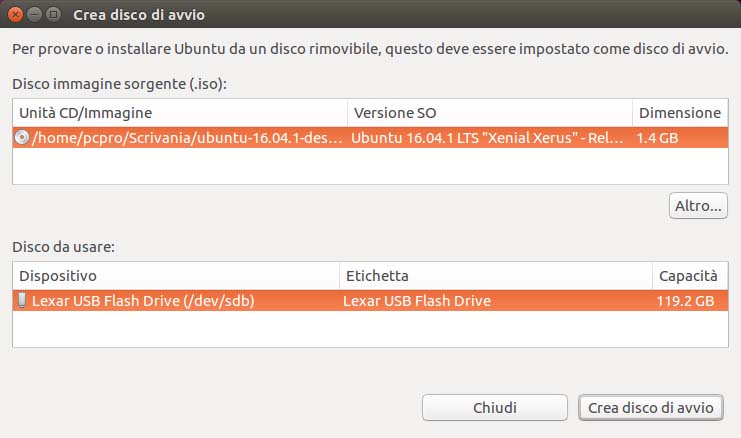The width and height of the screenshot is (741, 438).
Task: Select the ubuntu-16.04.1 ISO path entry
Action: pos(189,138)
